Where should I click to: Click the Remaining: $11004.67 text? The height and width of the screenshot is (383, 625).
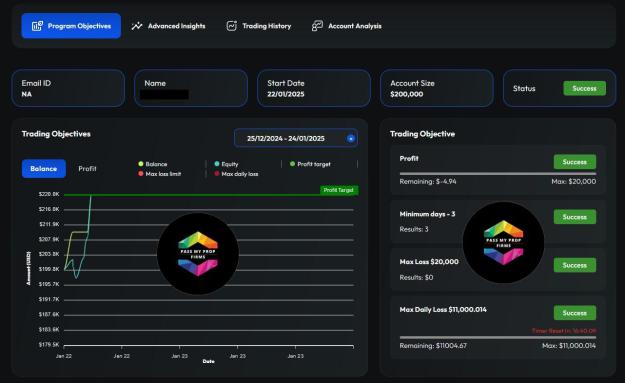coord(433,346)
